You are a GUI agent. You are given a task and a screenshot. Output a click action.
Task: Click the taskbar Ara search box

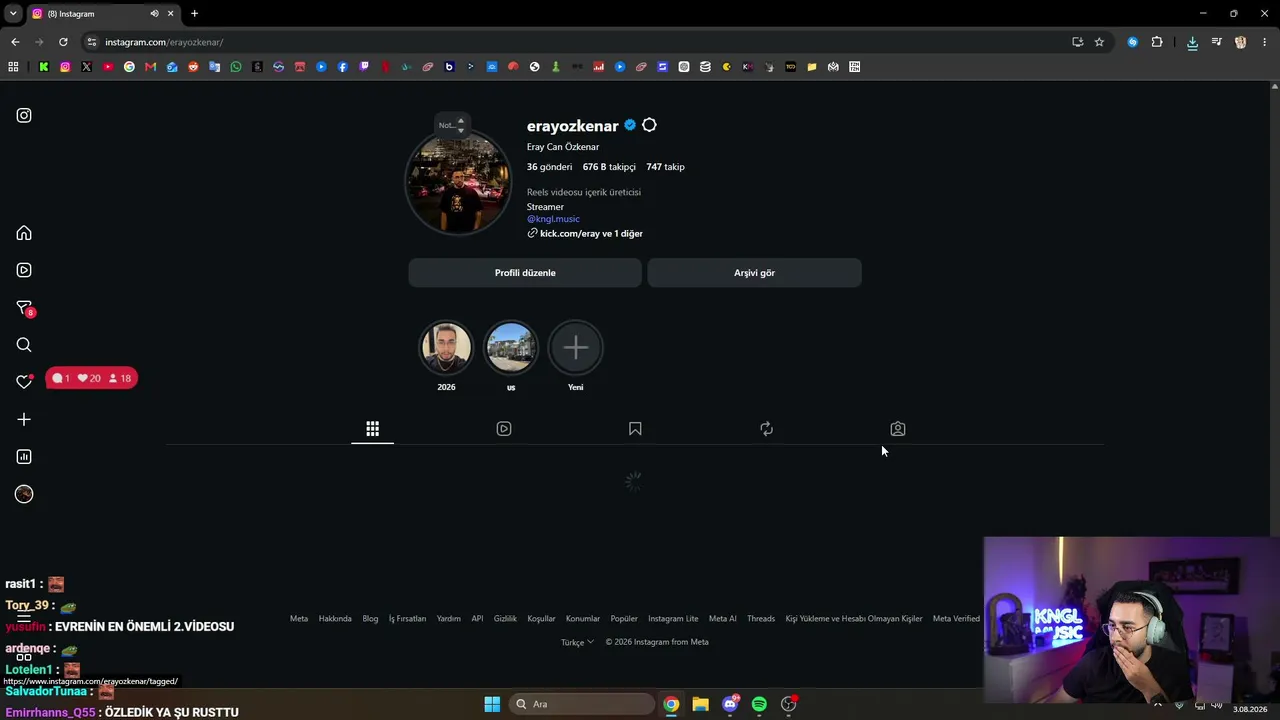click(582, 704)
